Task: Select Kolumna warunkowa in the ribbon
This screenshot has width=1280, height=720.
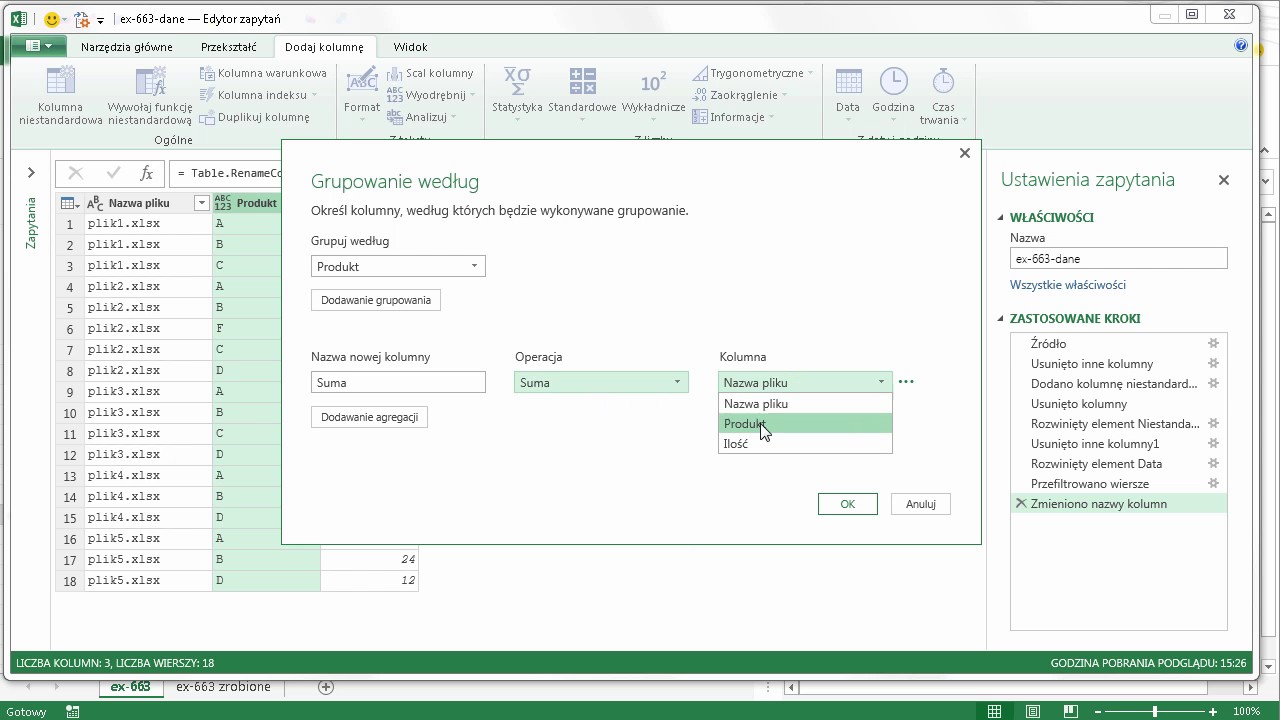Action: coord(263,73)
